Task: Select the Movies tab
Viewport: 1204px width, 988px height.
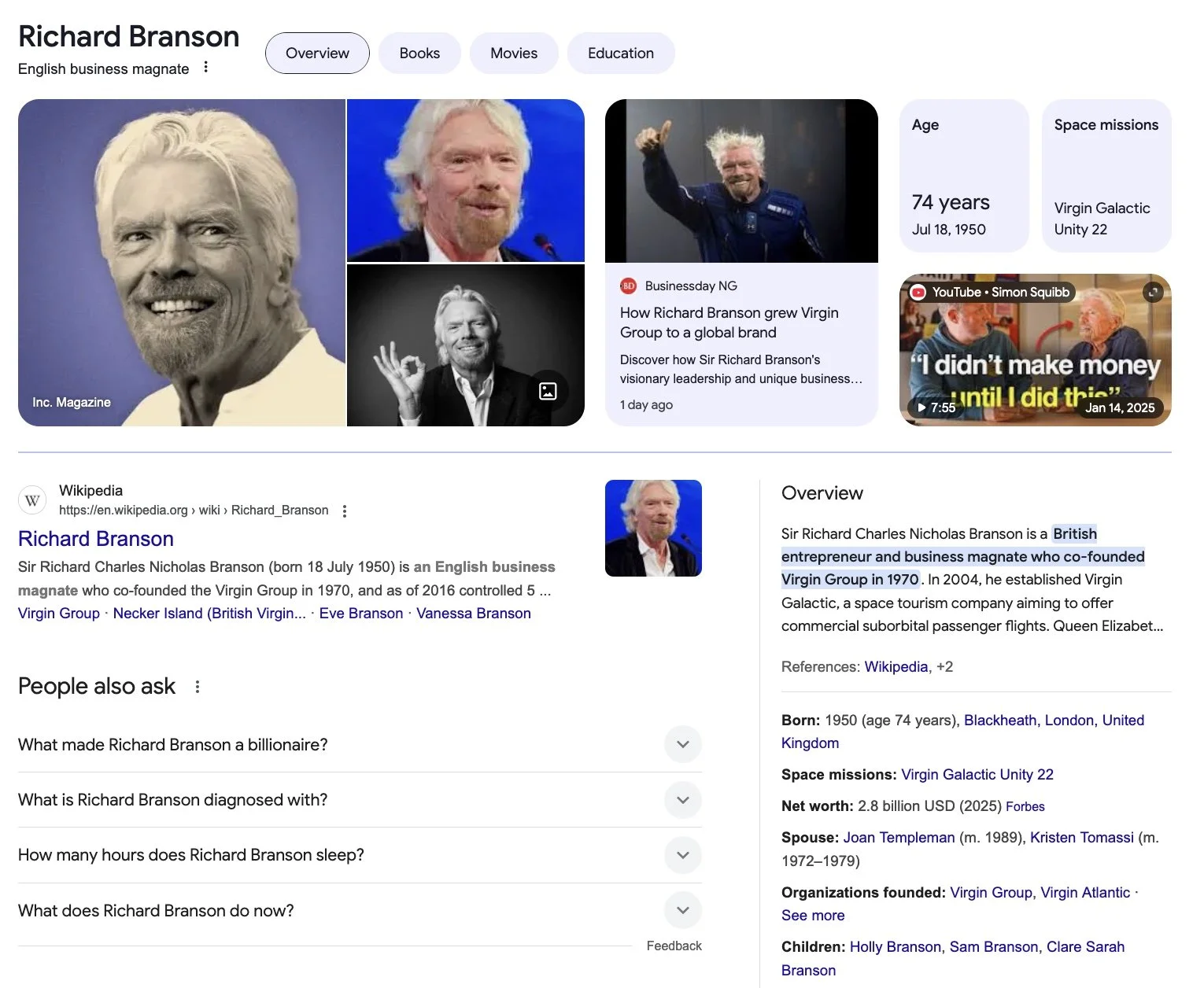Action: pyautogui.click(x=514, y=53)
